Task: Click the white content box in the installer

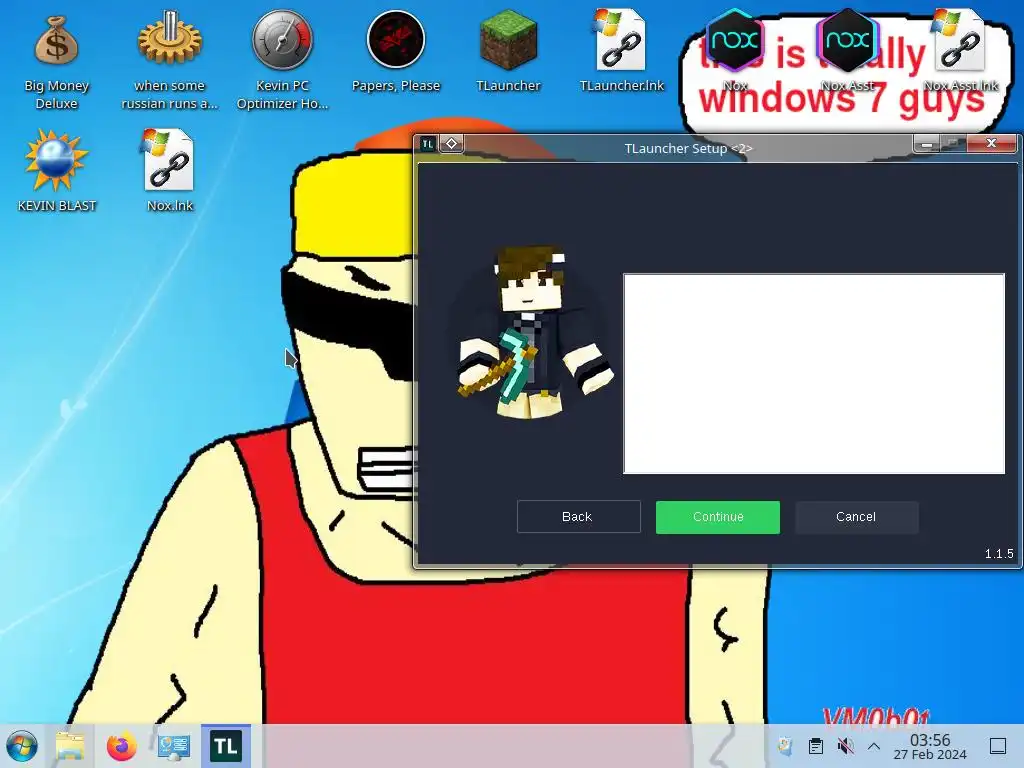Action: pyautogui.click(x=814, y=374)
